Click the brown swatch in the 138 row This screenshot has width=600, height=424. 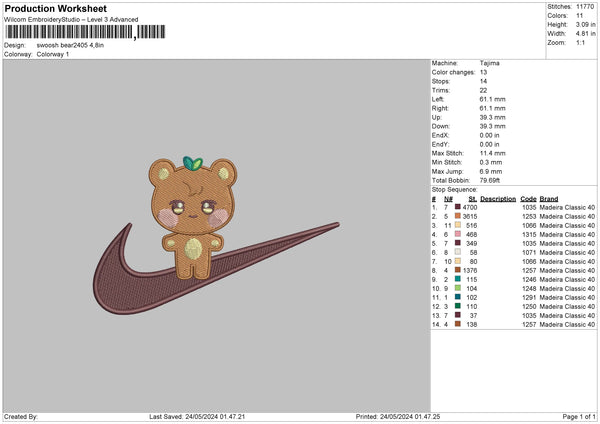[x=457, y=324]
